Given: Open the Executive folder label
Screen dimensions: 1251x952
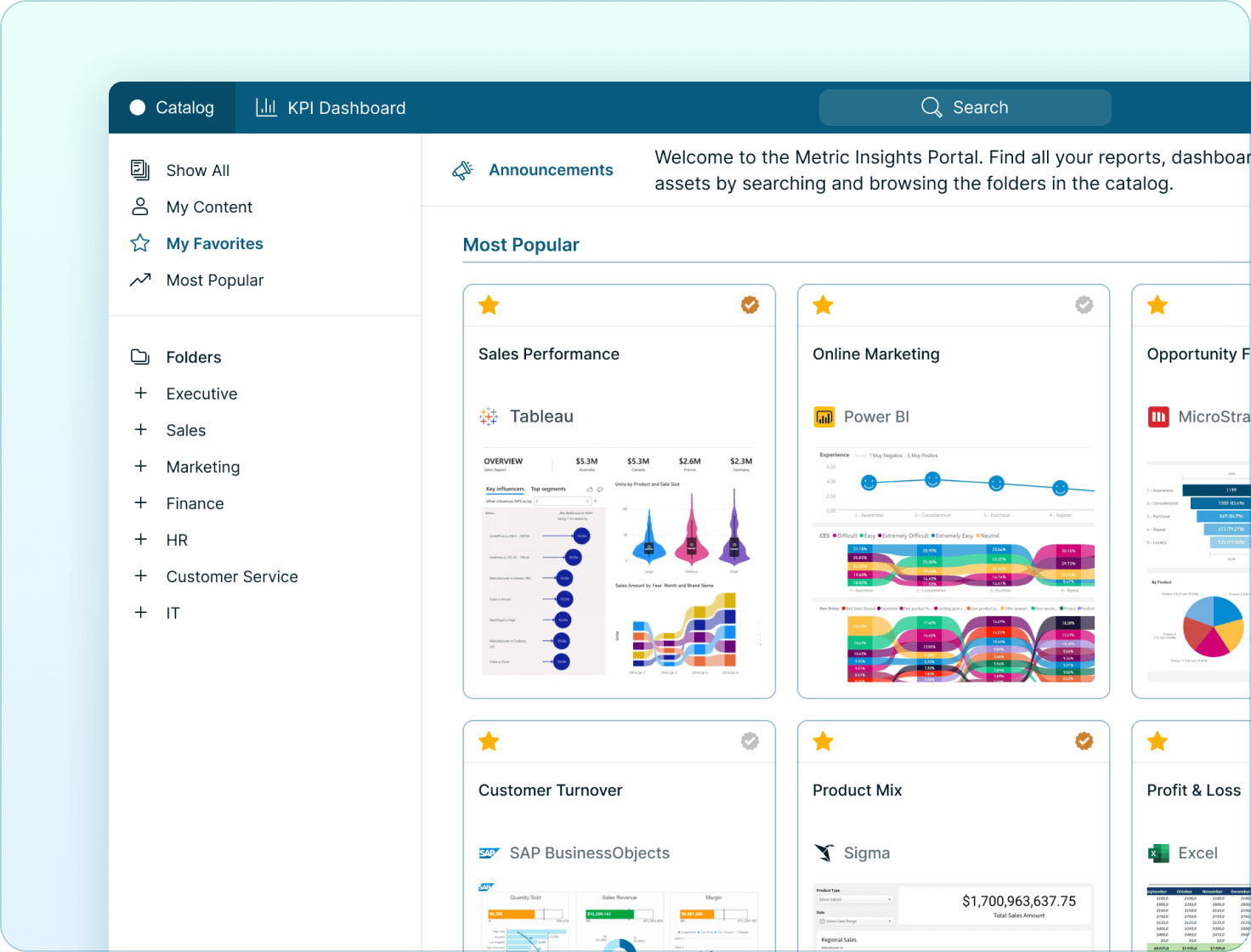Looking at the screenshot, I should [201, 394].
